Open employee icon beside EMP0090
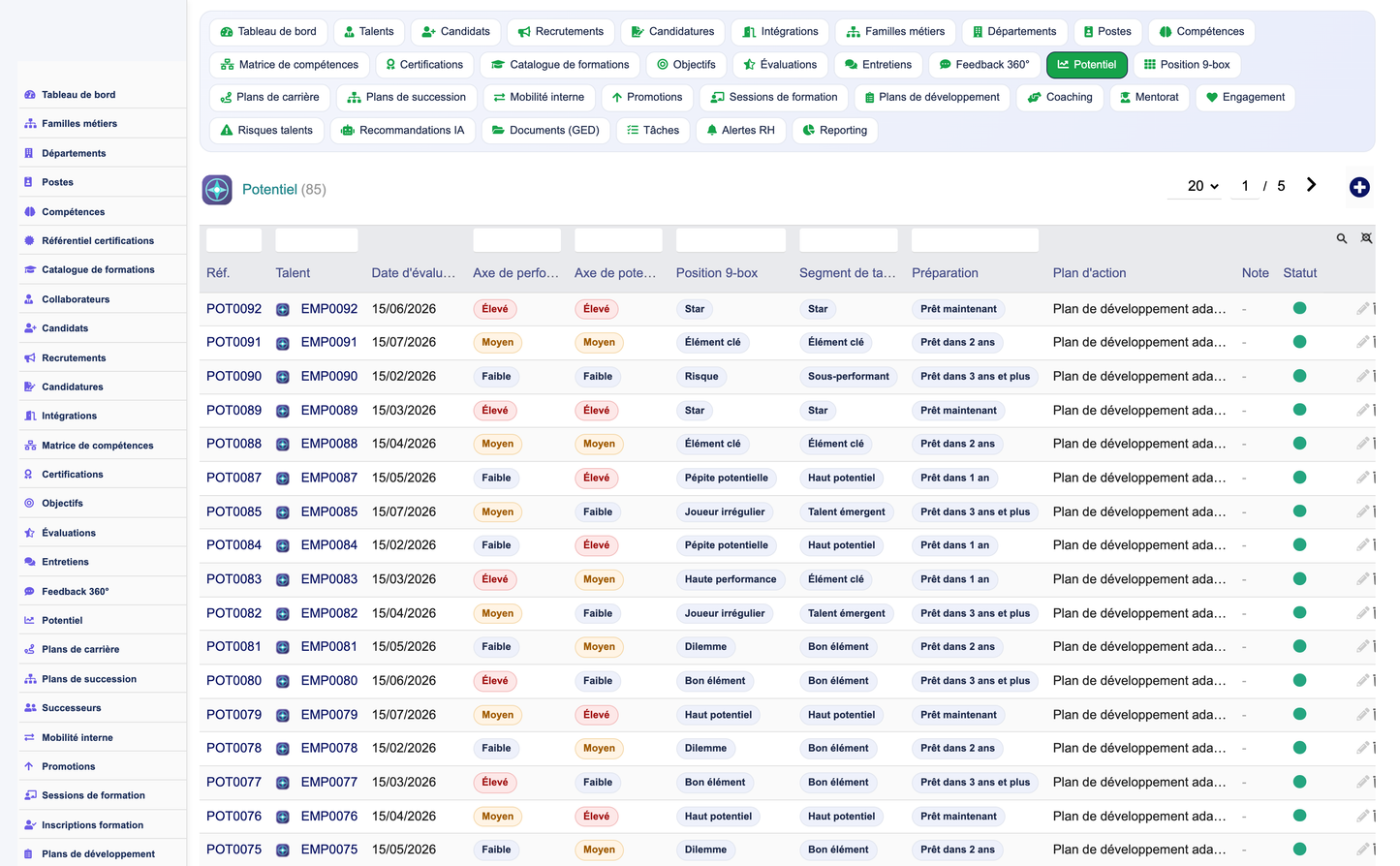Screen dimensions: 1400x866 point(283,377)
